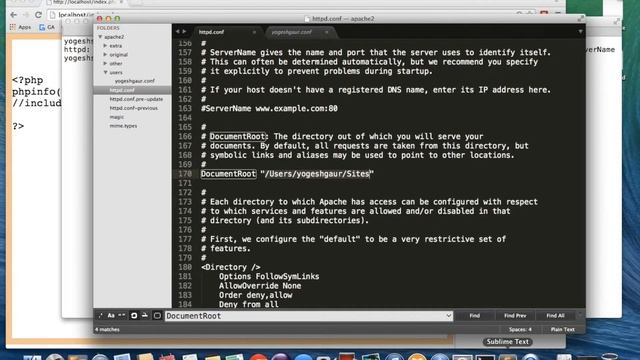The height and width of the screenshot is (360, 640).
Task: Enter full screen via Sublime title bar icon
Action: click(x=580, y=18)
